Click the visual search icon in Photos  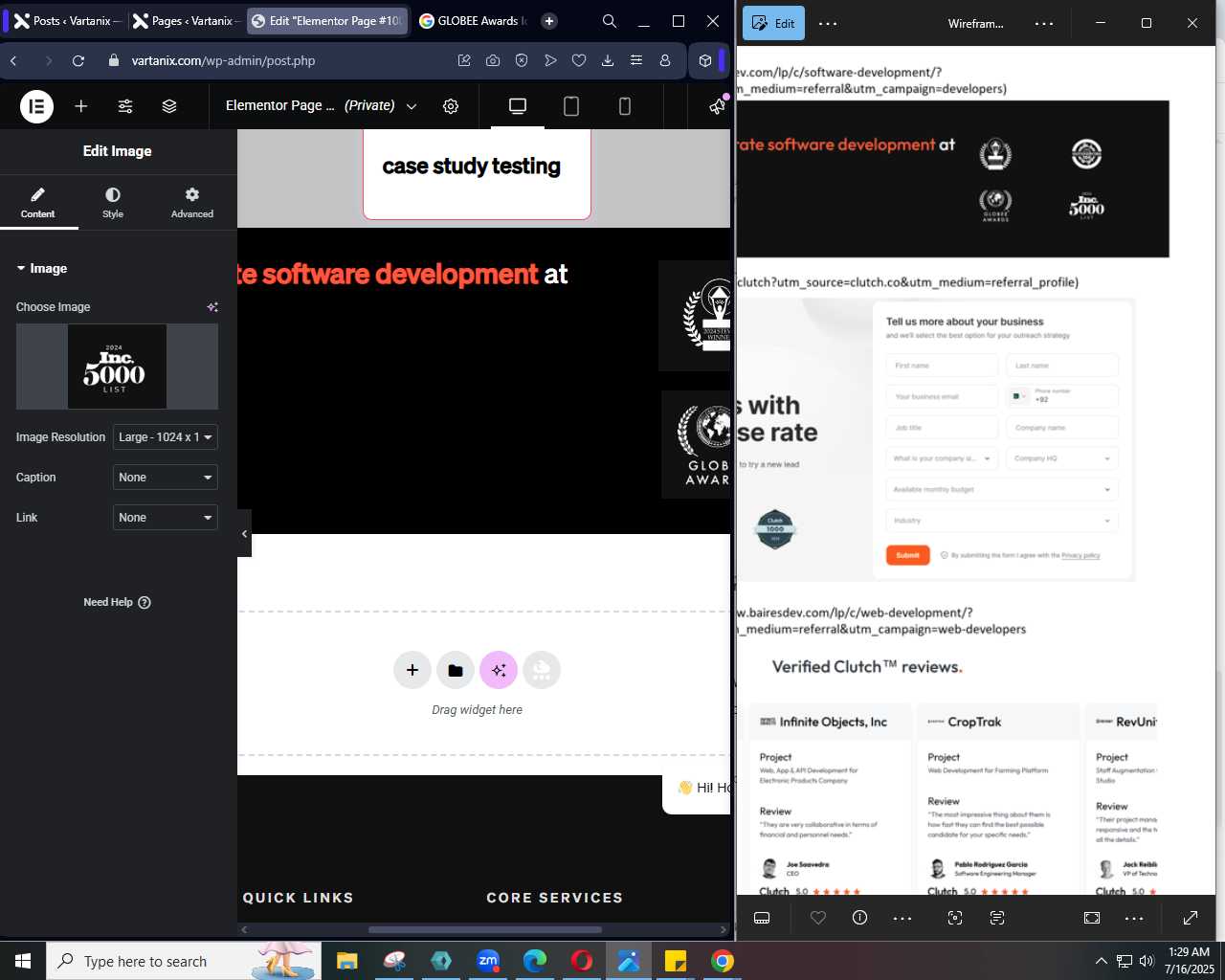(x=955, y=918)
